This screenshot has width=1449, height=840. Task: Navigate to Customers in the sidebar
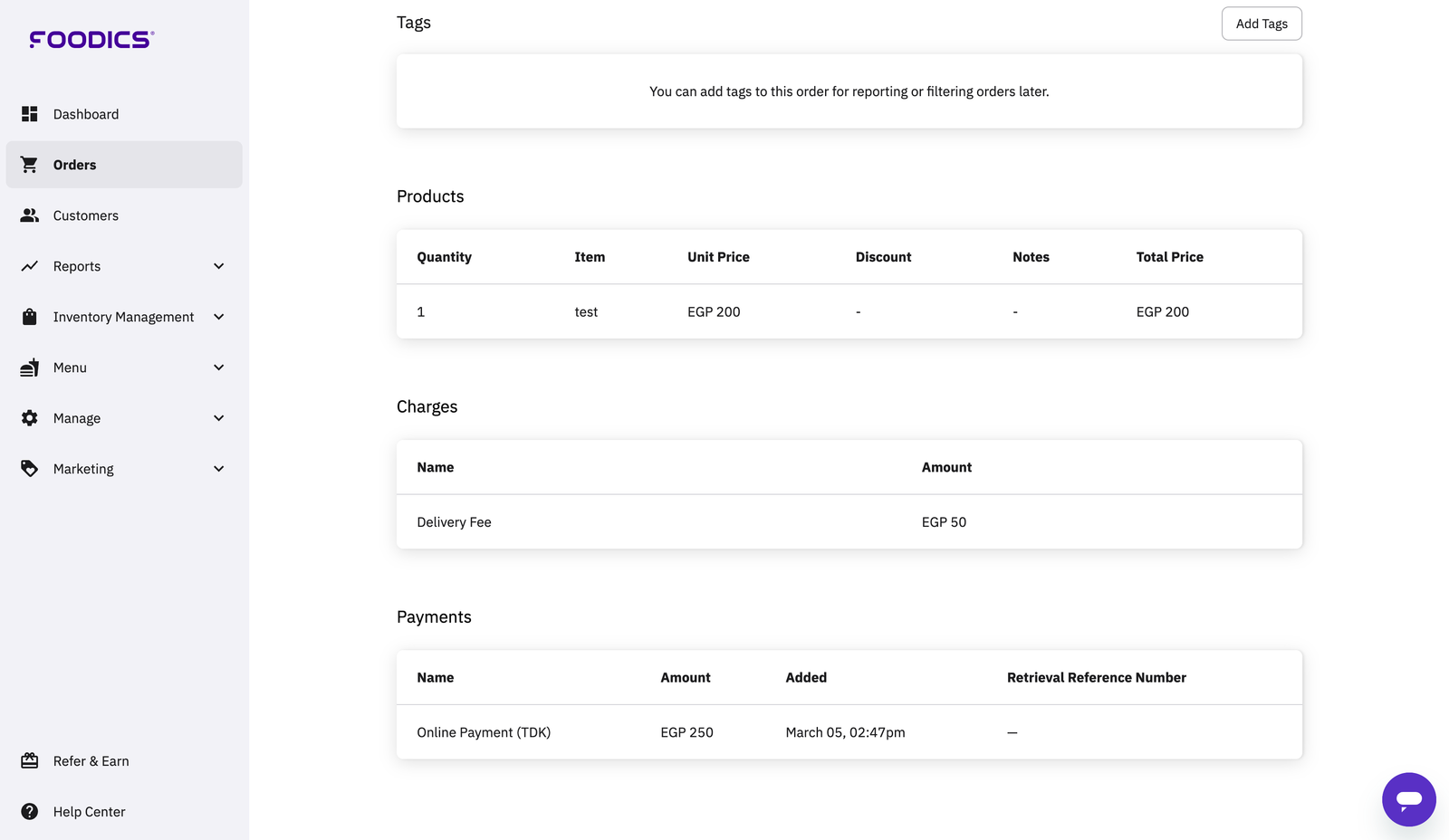click(x=124, y=215)
